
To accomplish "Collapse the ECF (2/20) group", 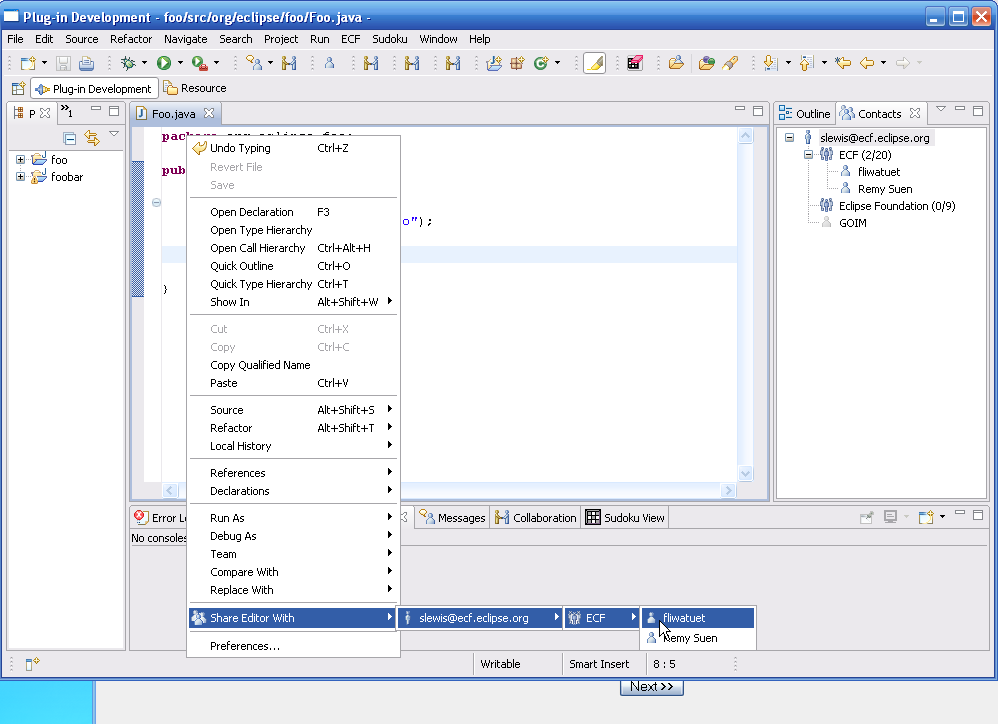I will [808, 155].
